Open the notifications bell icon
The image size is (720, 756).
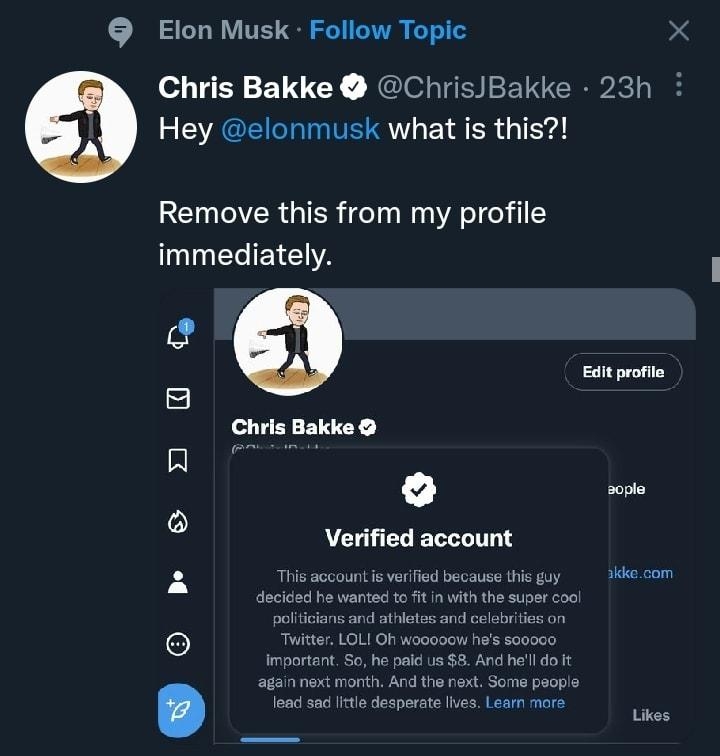[x=178, y=336]
